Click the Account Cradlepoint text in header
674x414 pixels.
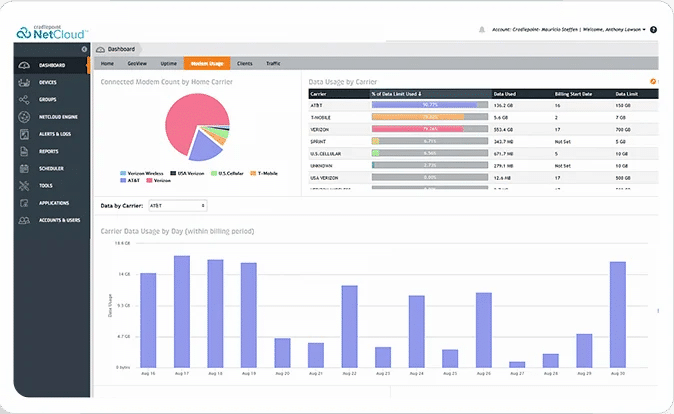[535, 30]
